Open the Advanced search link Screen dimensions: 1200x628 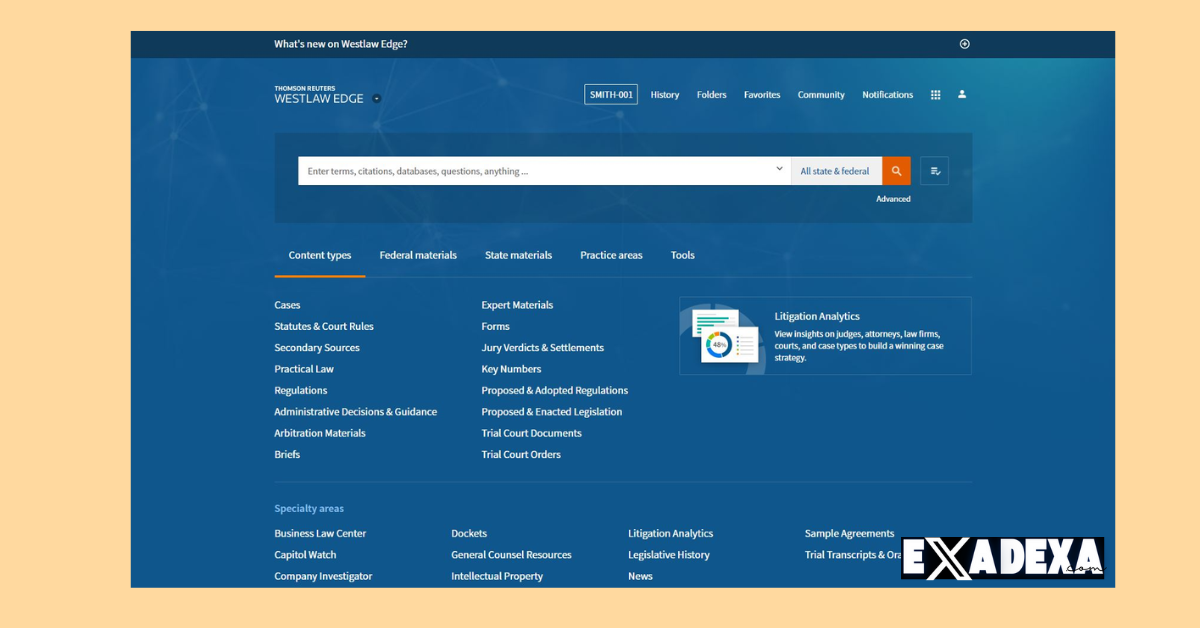coord(893,198)
